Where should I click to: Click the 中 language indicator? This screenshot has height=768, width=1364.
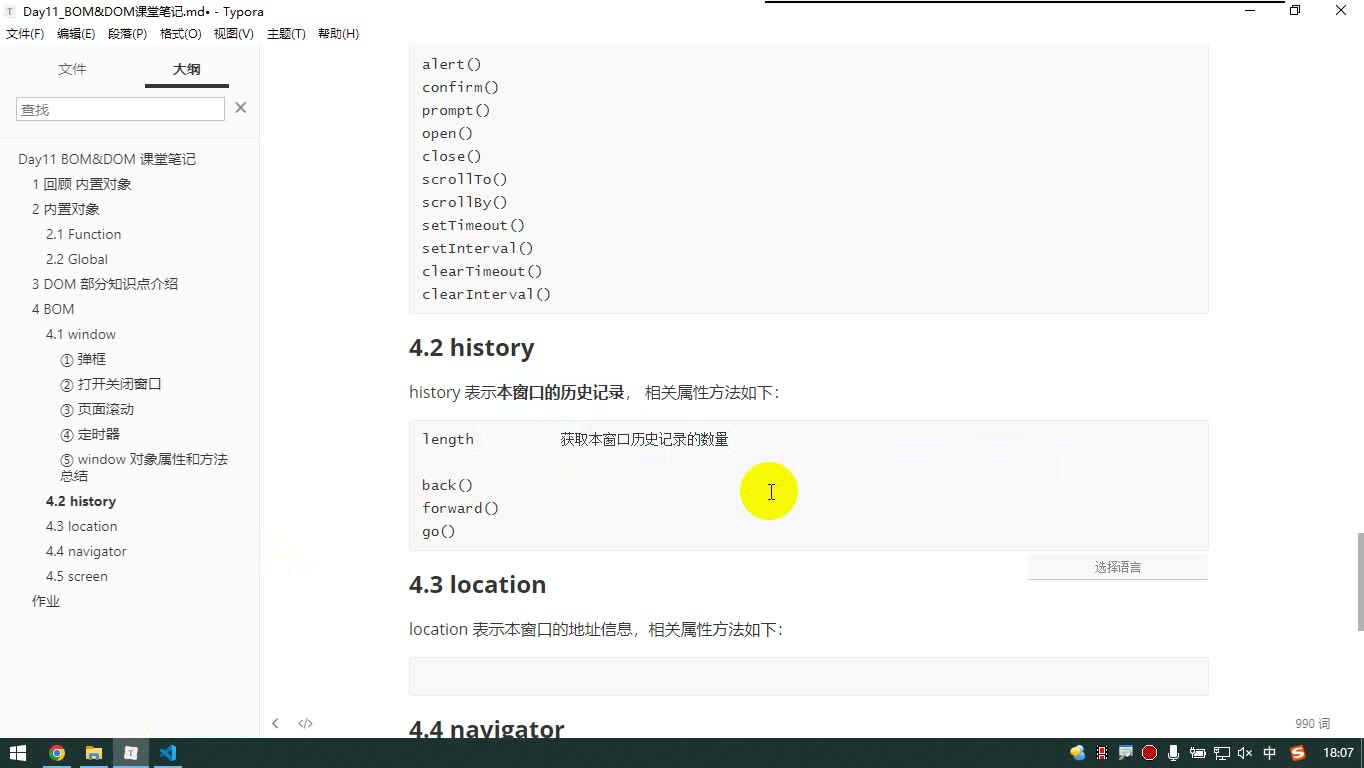(1270, 753)
